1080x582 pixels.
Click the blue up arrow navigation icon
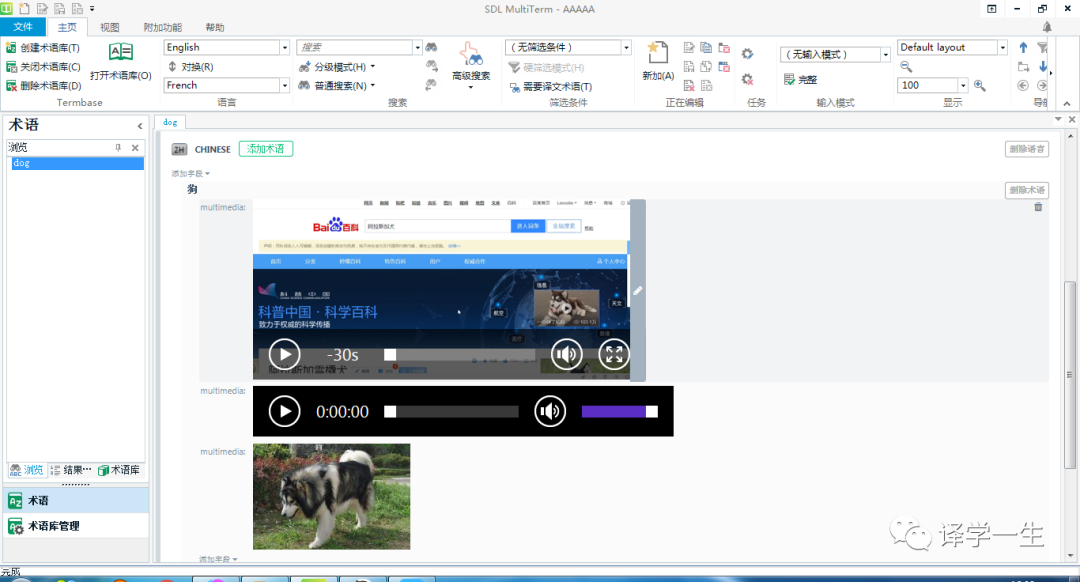click(x=1024, y=48)
